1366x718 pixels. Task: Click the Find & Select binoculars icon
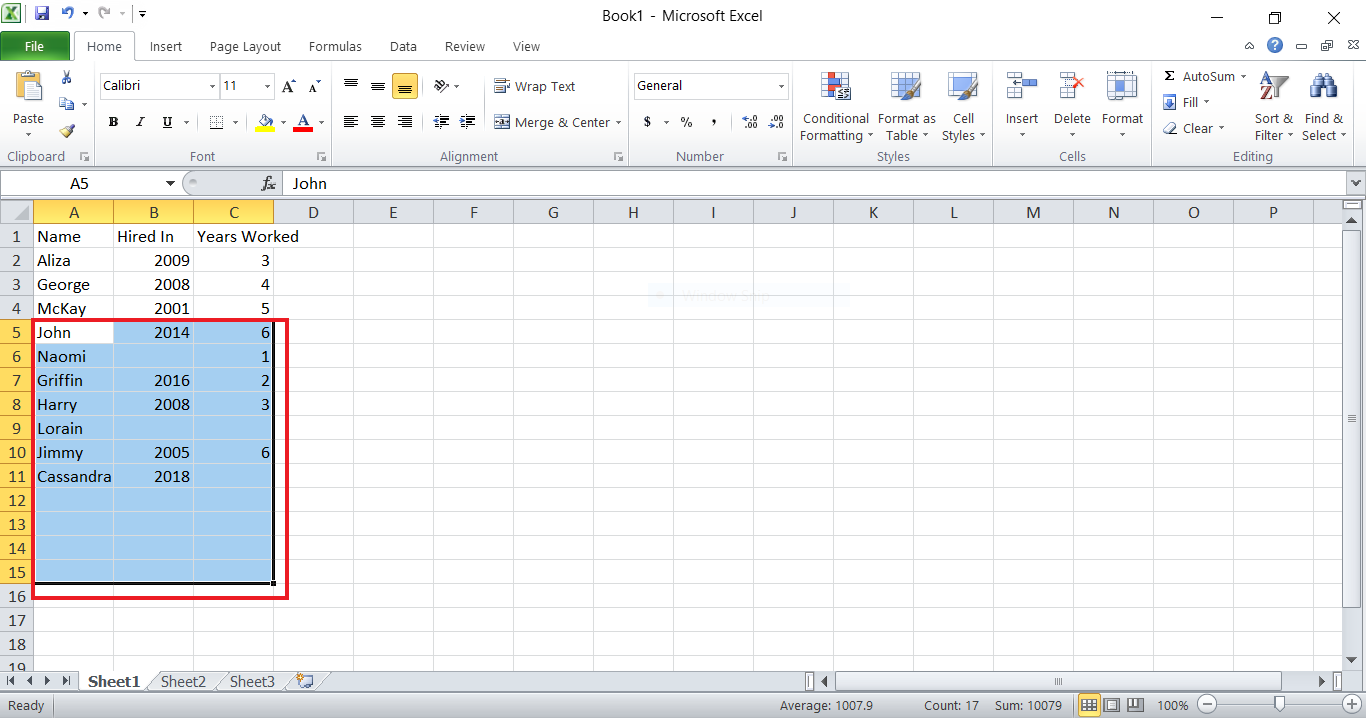coord(1323,86)
